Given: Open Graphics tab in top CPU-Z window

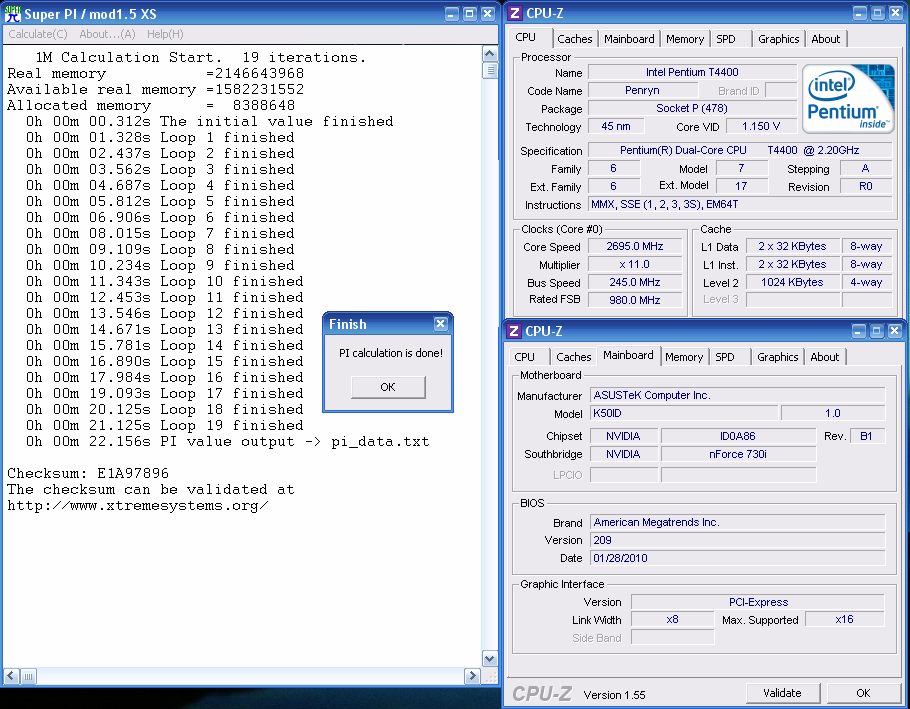Looking at the screenshot, I should [778, 39].
